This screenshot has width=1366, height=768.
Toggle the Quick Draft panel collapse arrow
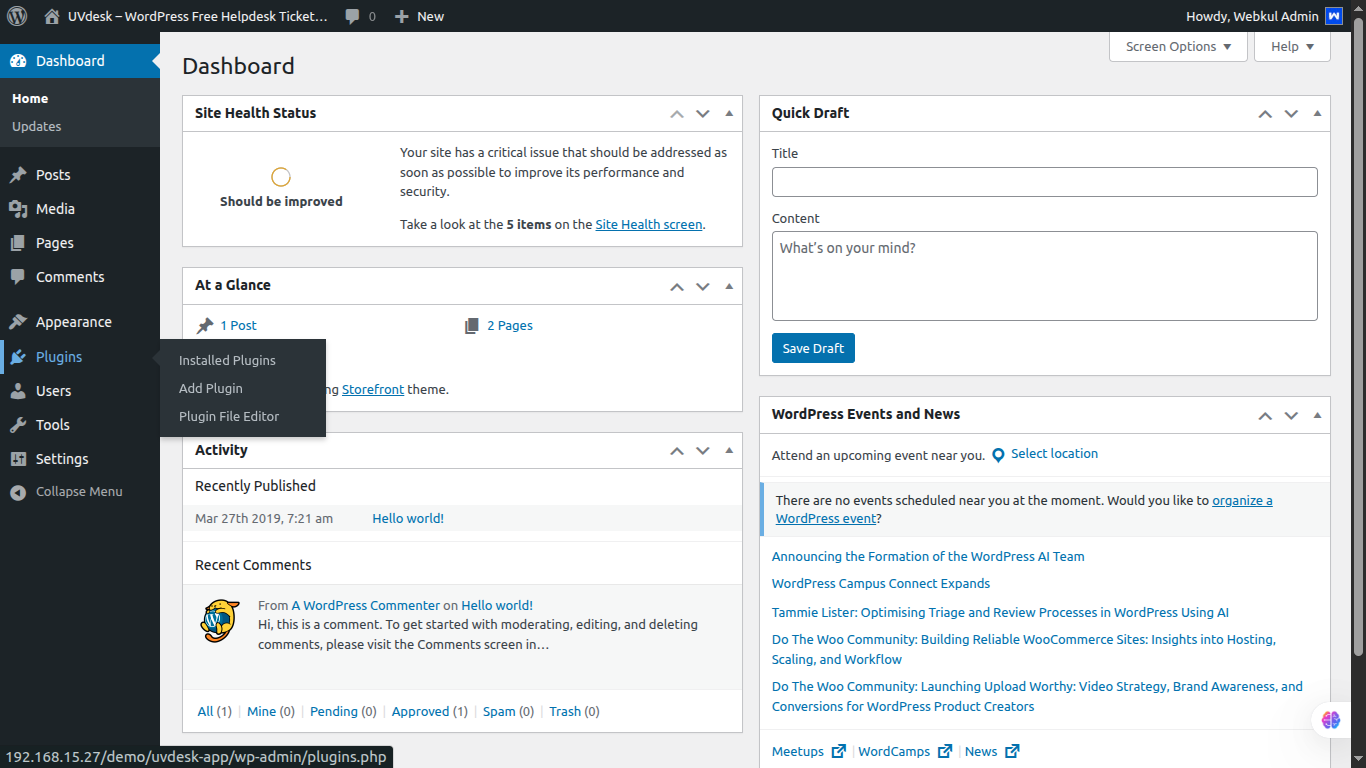click(1317, 113)
